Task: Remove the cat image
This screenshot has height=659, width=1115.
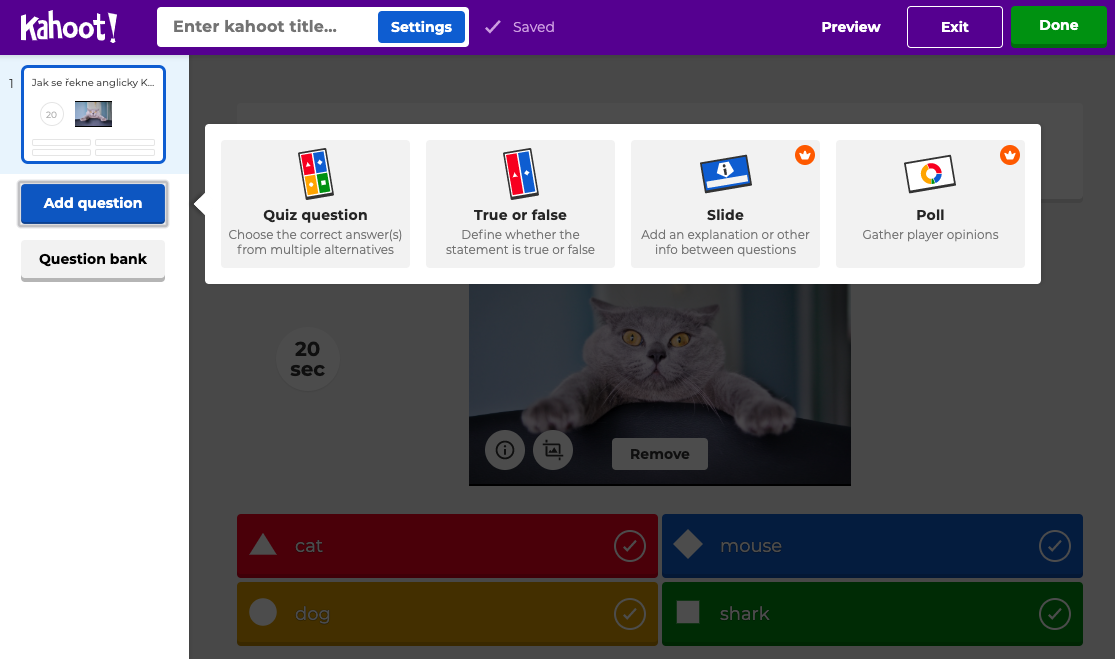Action: coord(659,454)
